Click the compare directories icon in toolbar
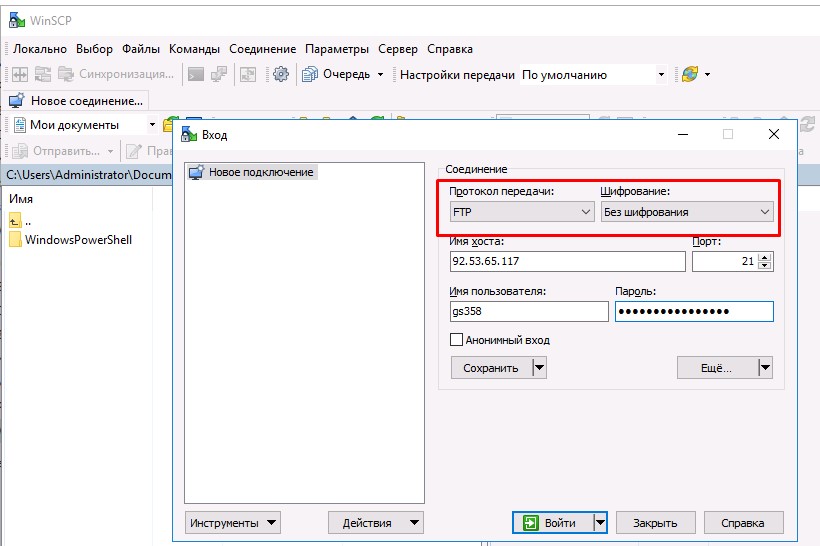Screen dimensions: 820x546 click(20, 74)
